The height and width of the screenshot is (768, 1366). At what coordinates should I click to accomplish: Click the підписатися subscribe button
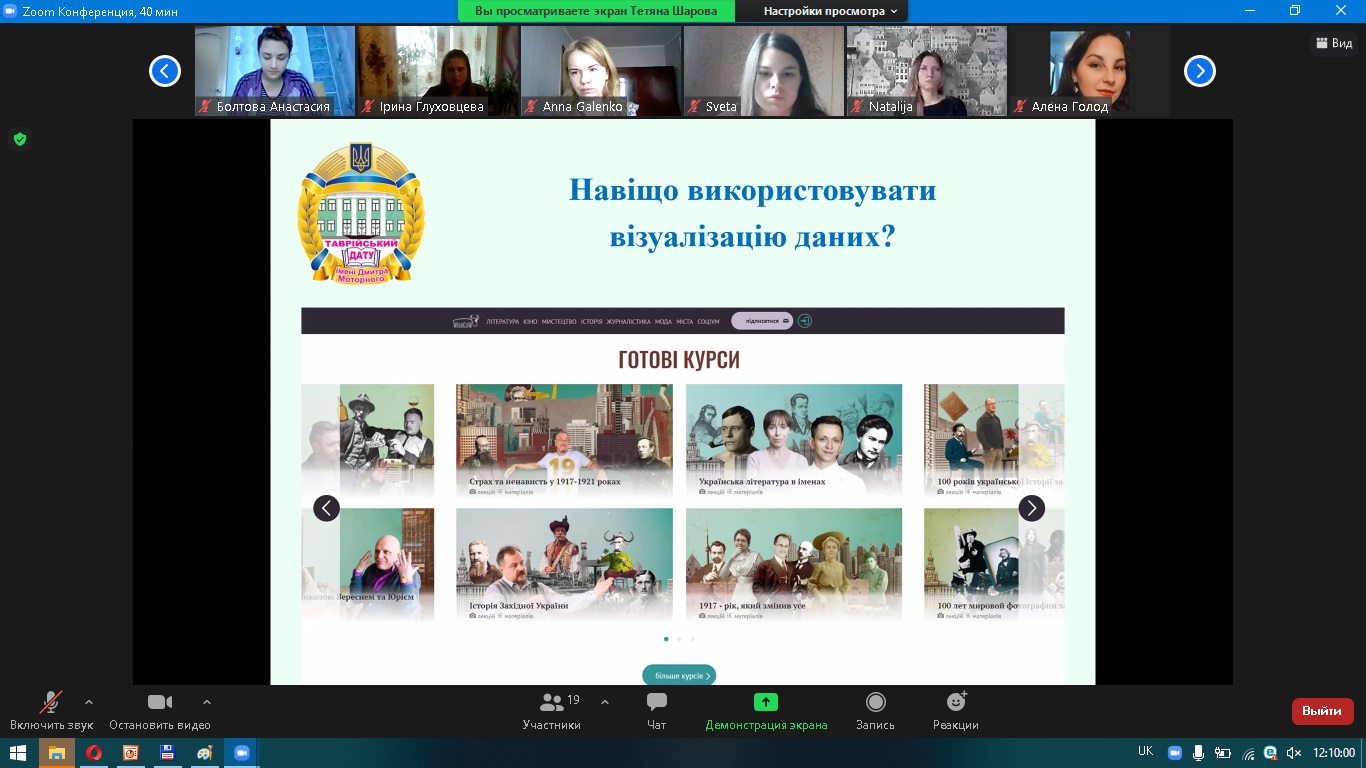pyautogui.click(x=762, y=321)
